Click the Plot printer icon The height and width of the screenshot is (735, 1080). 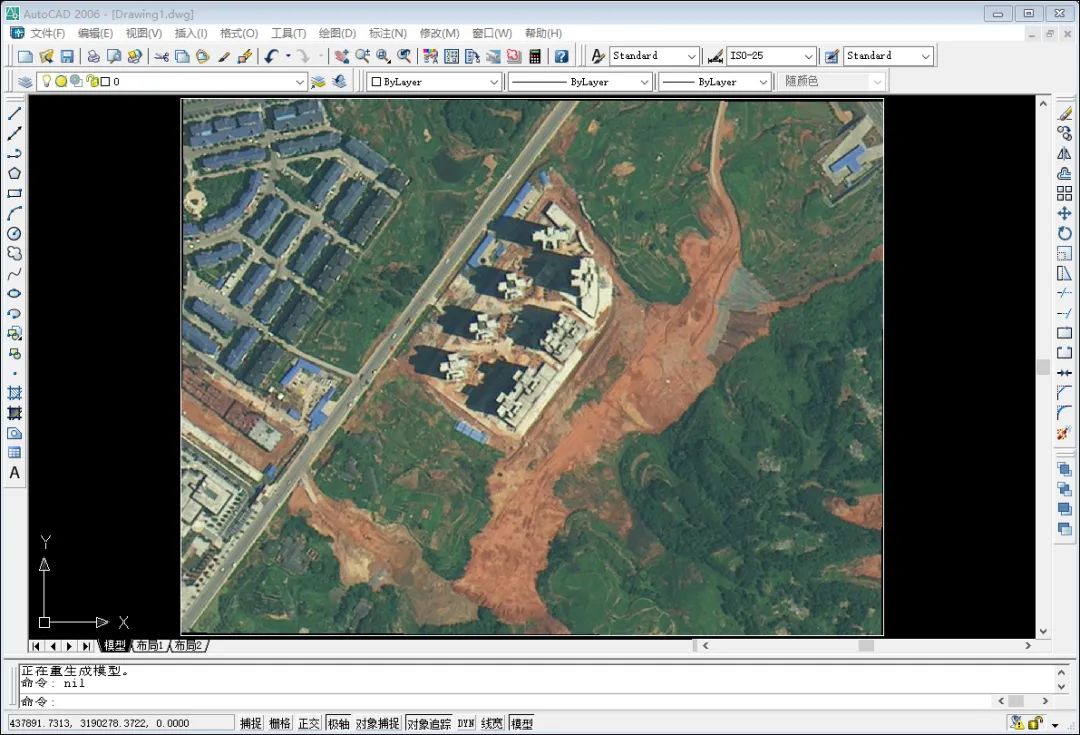pos(93,56)
